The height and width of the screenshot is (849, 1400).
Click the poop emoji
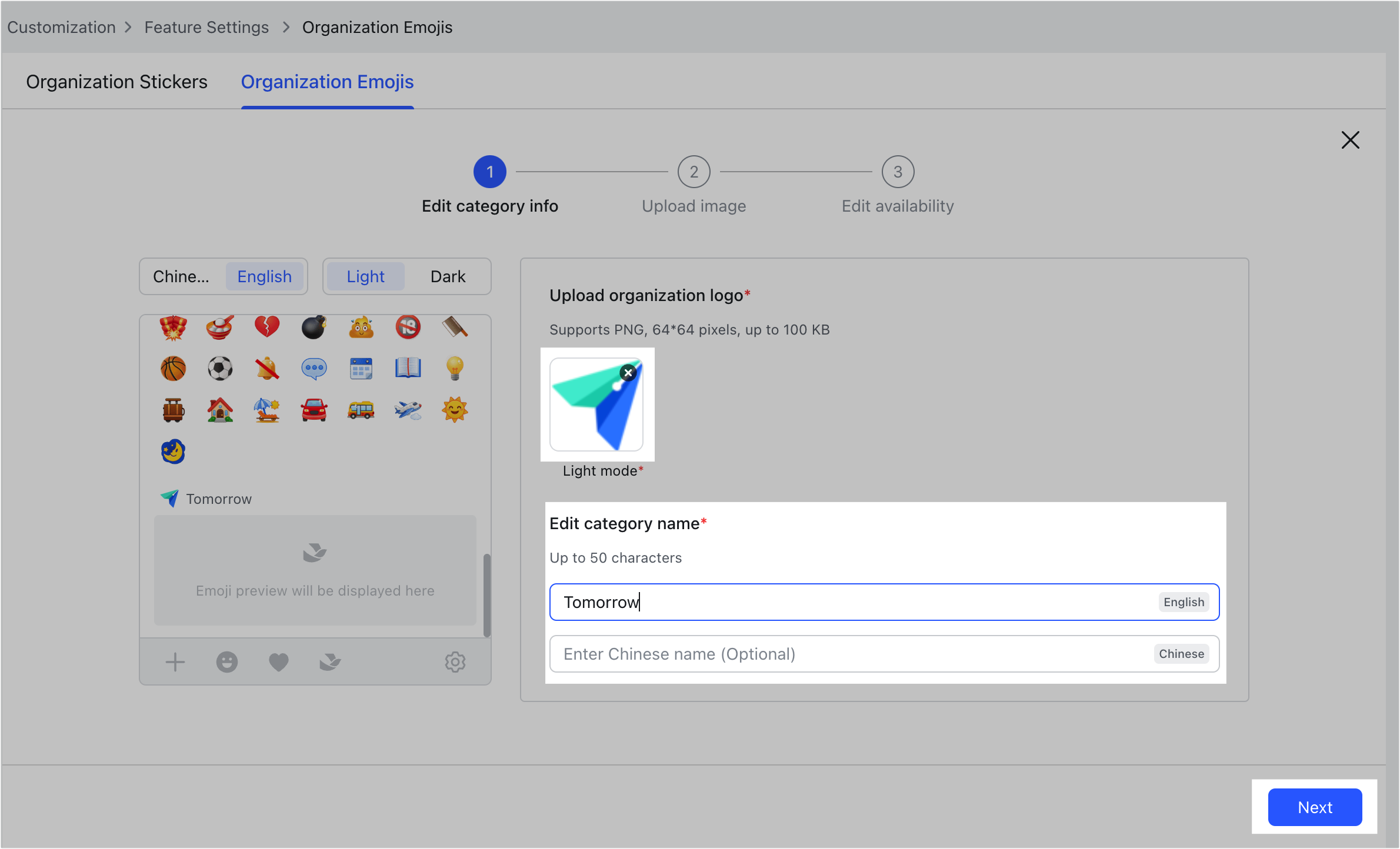pyautogui.click(x=361, y=327)
